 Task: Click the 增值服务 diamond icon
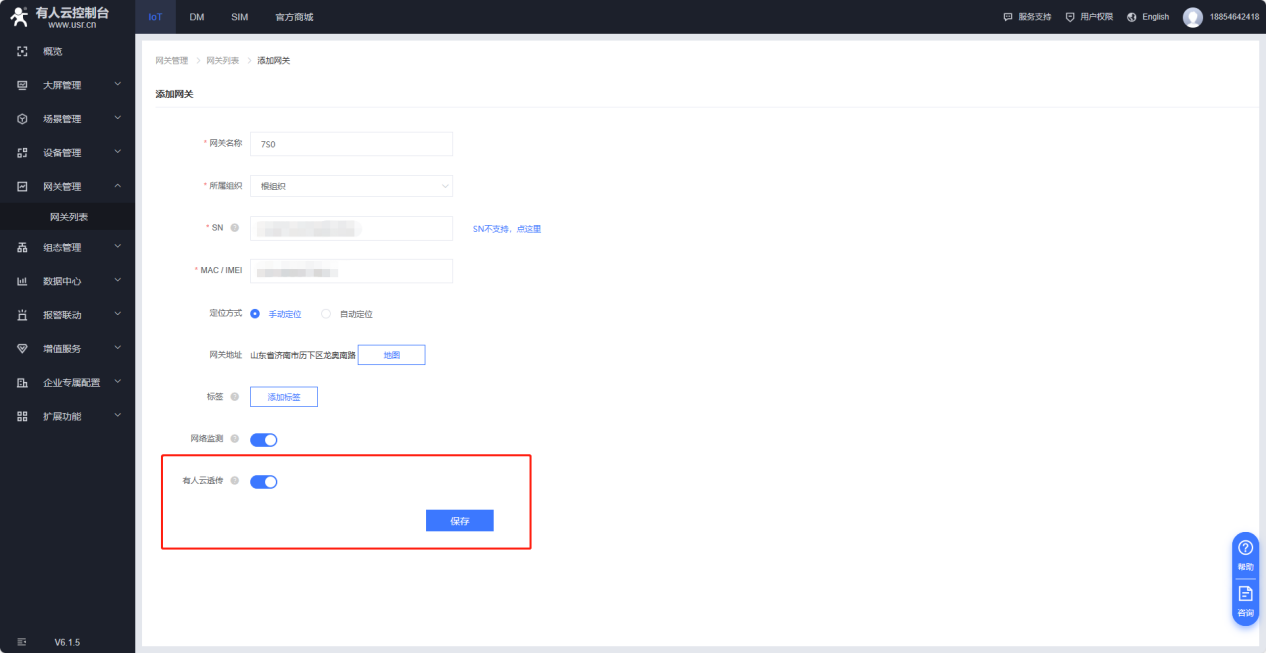click(22, 348)
